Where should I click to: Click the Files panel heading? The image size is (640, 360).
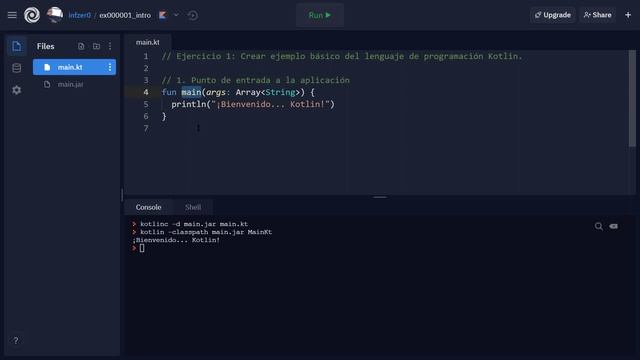pos(46,46)
